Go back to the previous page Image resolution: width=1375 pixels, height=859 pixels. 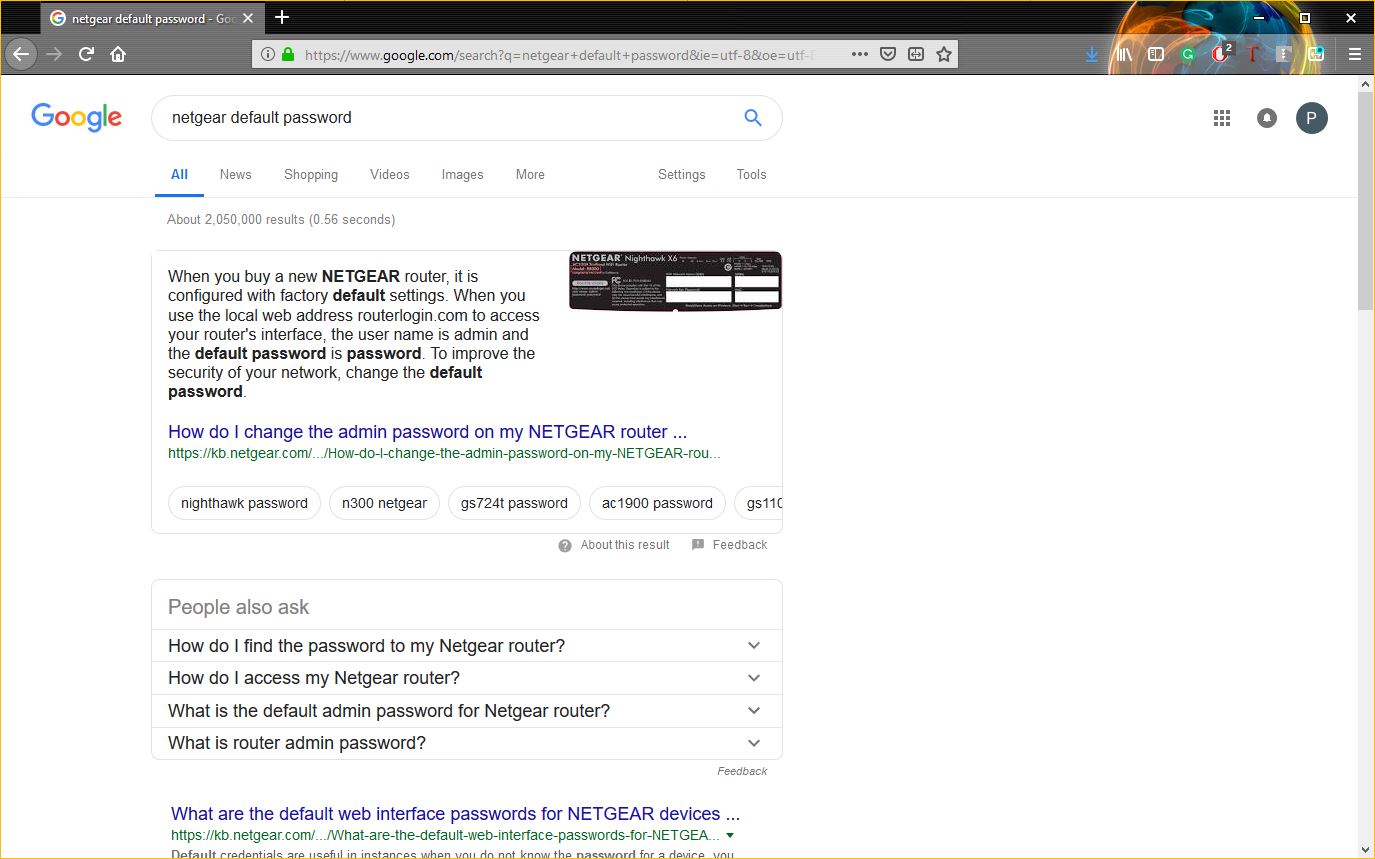(21, 54)
